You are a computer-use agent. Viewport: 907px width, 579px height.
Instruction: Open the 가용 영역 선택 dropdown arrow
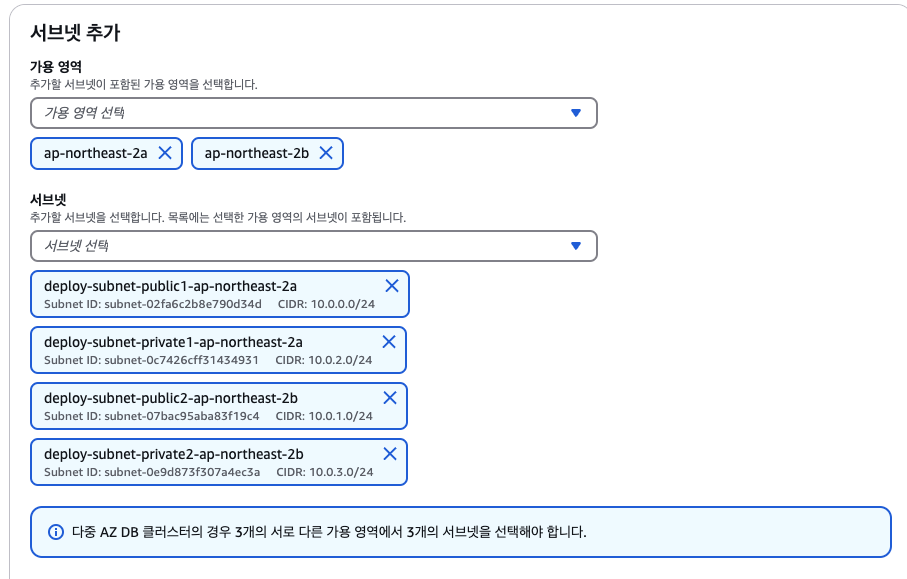(x=576, y=113)
